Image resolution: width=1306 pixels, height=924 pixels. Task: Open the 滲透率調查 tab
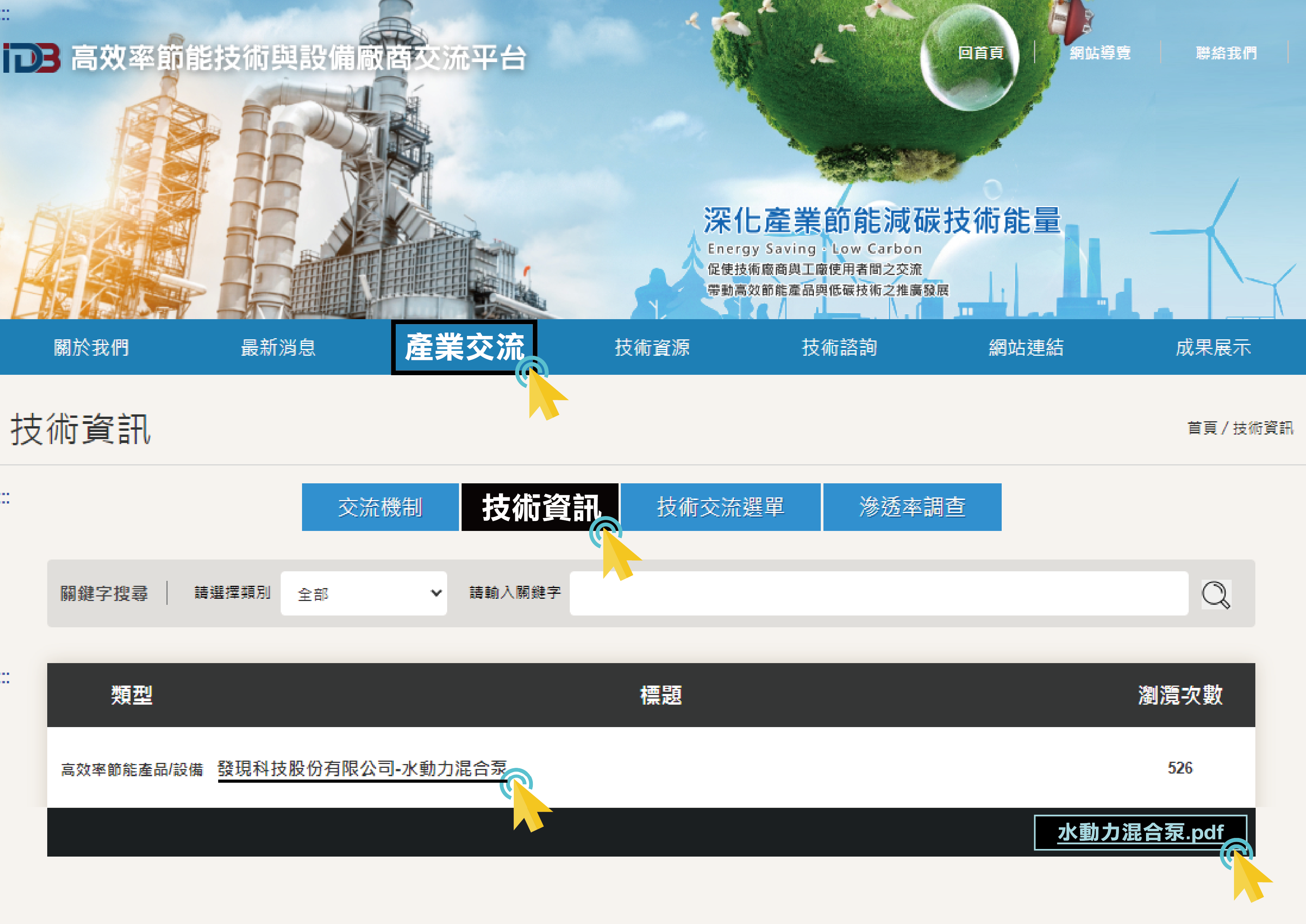[912, 507]
